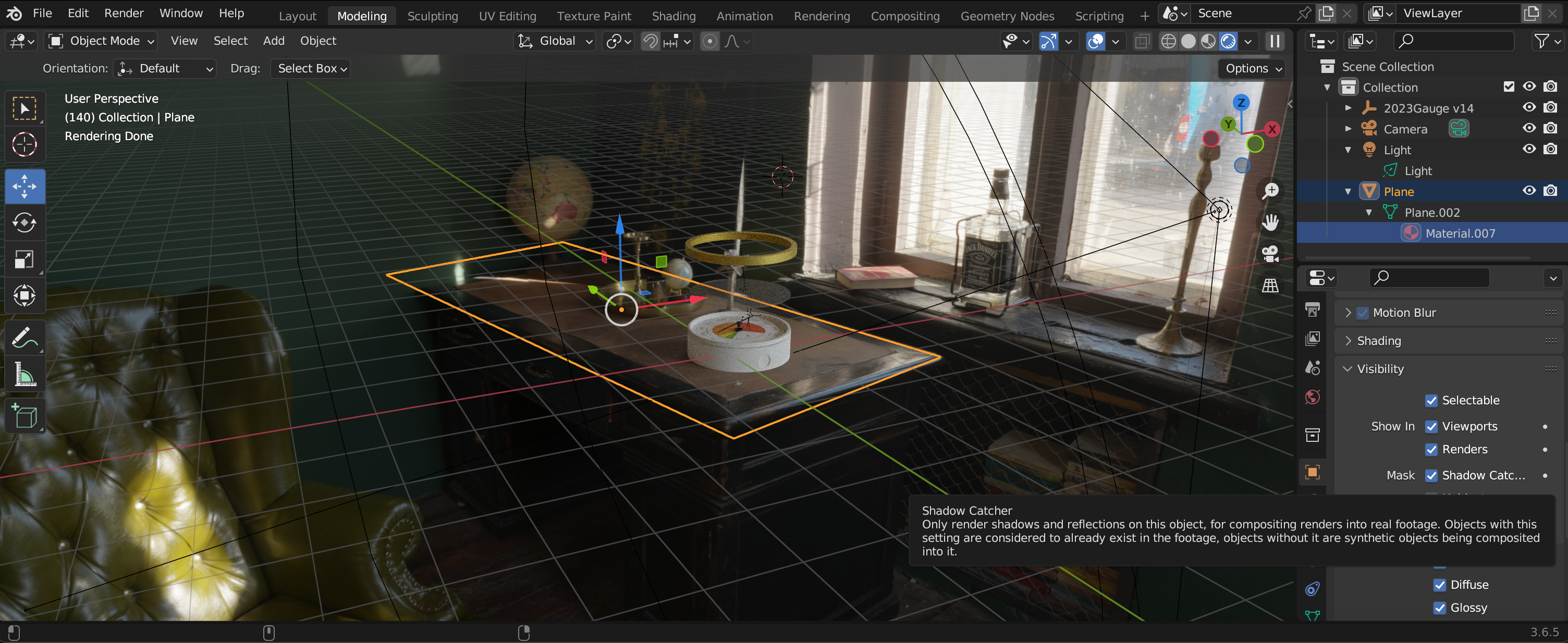Click the Transform tool icon
The width and height of the screenshot is (1568, 643).
[x=26, y=296]
